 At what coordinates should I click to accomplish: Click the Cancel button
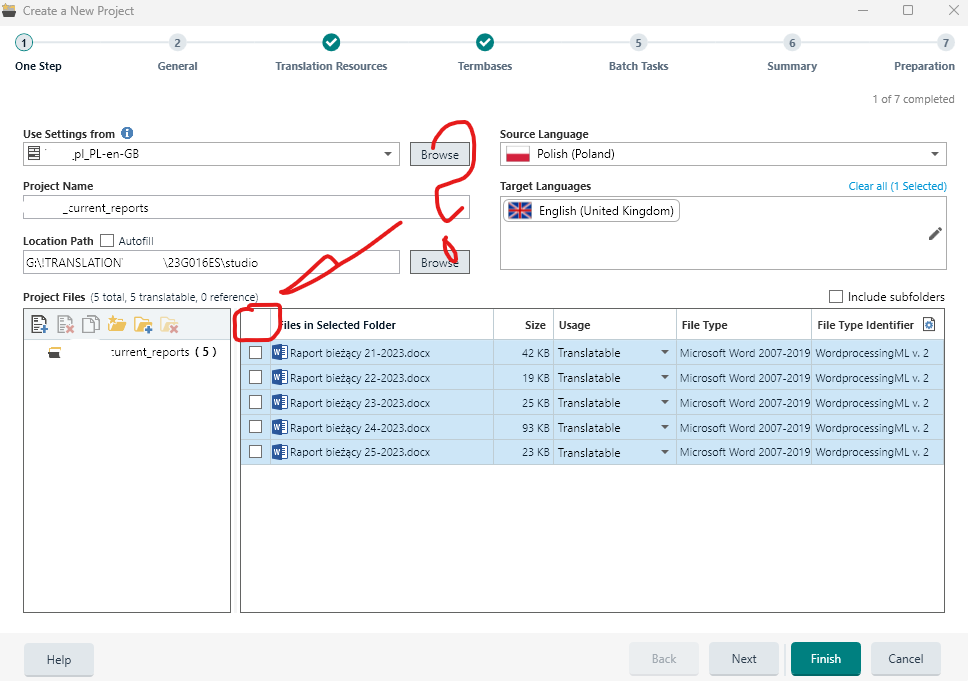tap(906, 659)
